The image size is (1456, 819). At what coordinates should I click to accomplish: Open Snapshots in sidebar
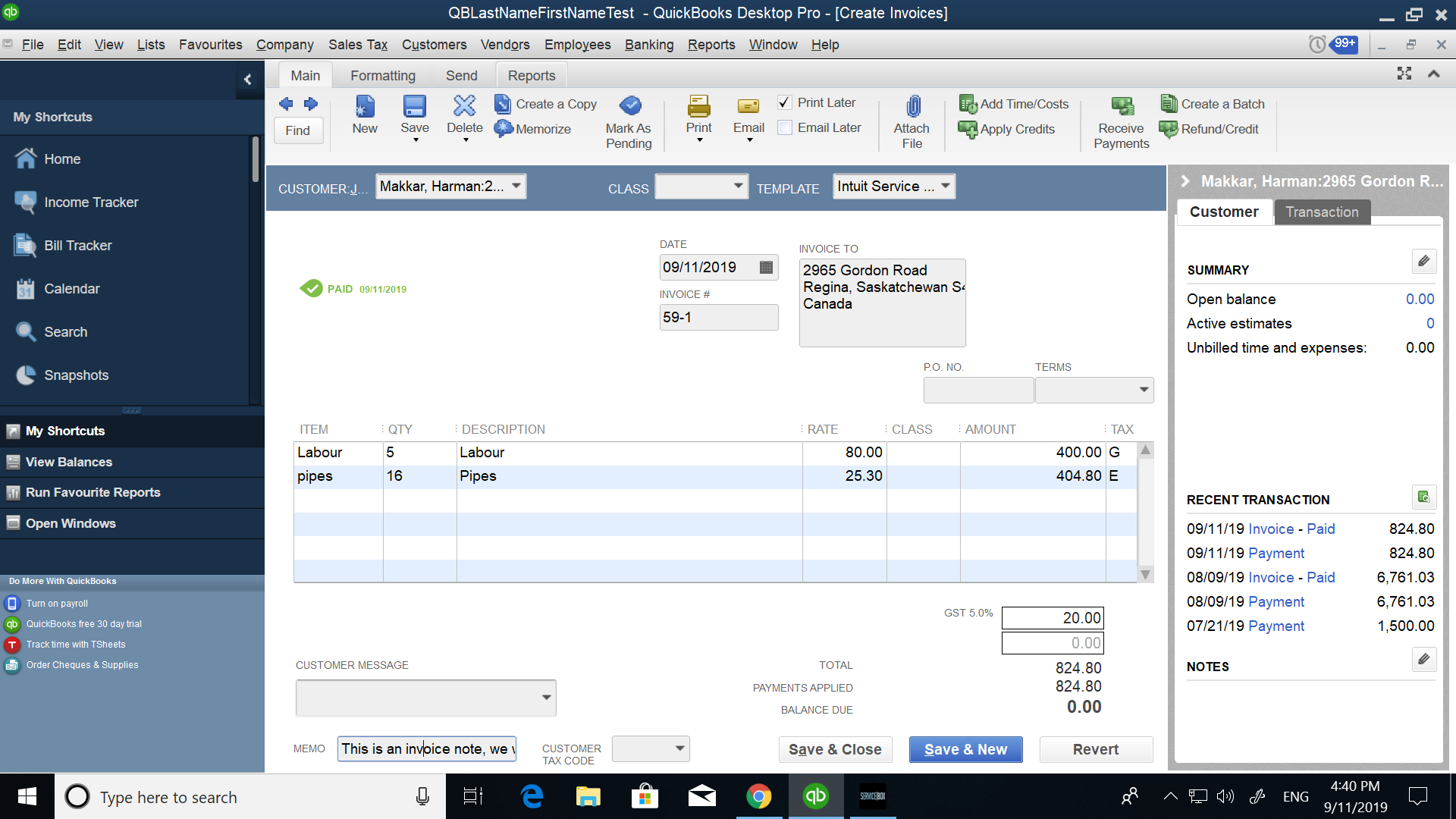(76, 375)
